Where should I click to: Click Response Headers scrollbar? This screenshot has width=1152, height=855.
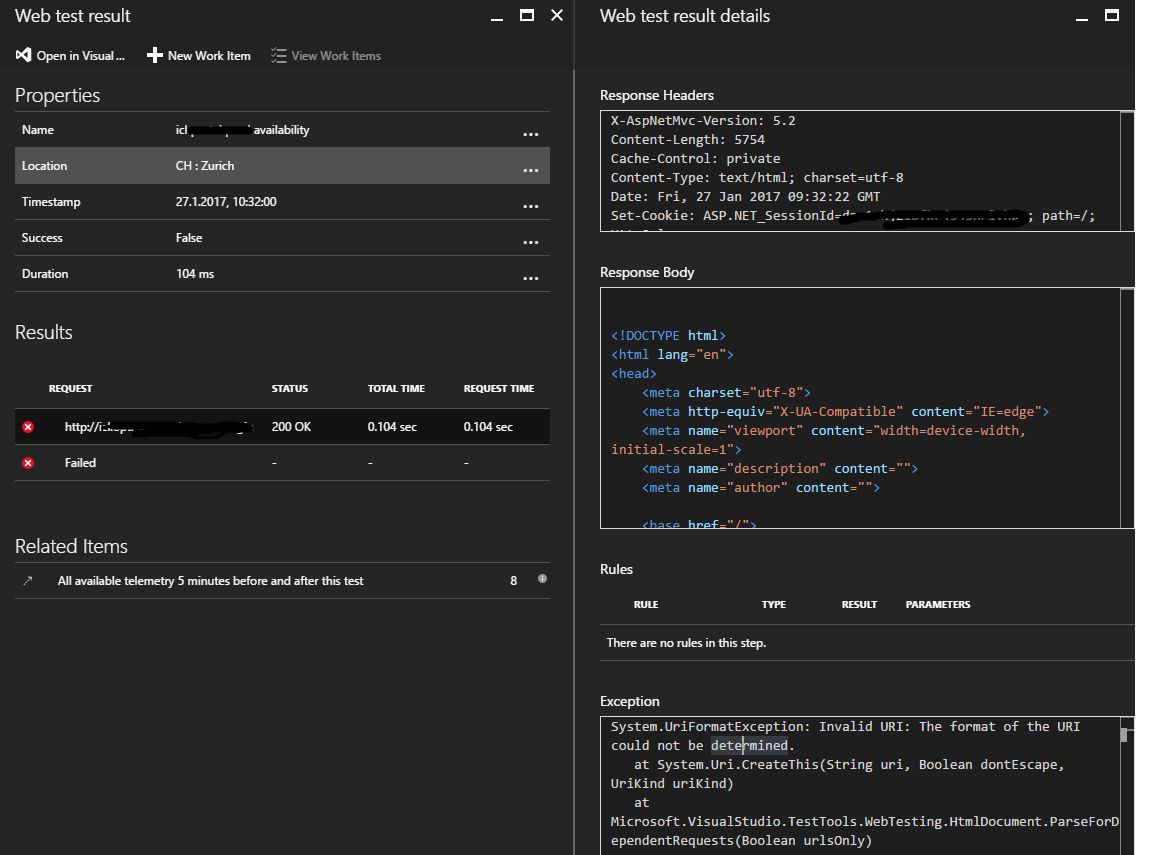(1126, 171)
